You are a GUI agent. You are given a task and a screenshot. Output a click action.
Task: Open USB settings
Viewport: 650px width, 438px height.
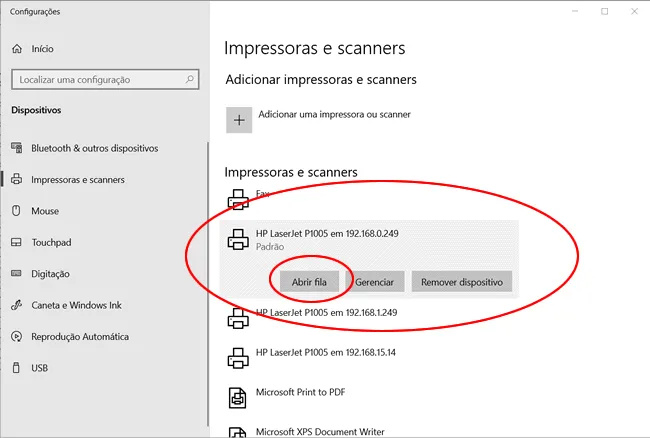pyautogui.click(x=39, y=368)
